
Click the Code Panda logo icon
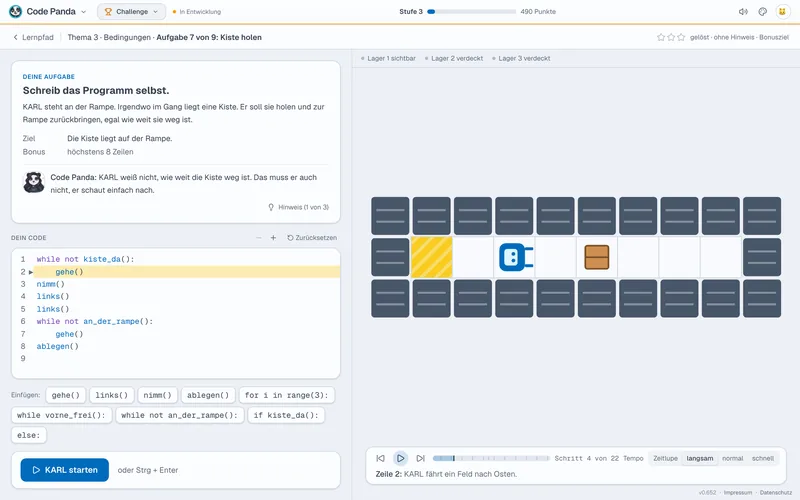(15, 11)
